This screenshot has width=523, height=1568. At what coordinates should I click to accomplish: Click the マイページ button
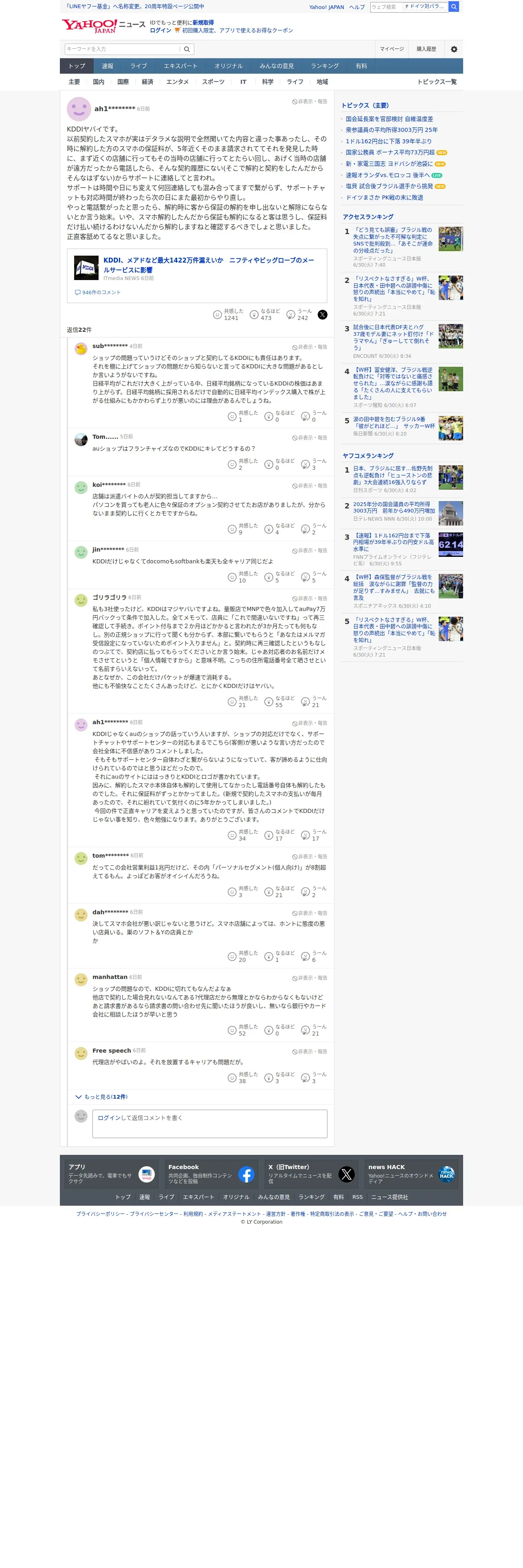tap(391, 49)
